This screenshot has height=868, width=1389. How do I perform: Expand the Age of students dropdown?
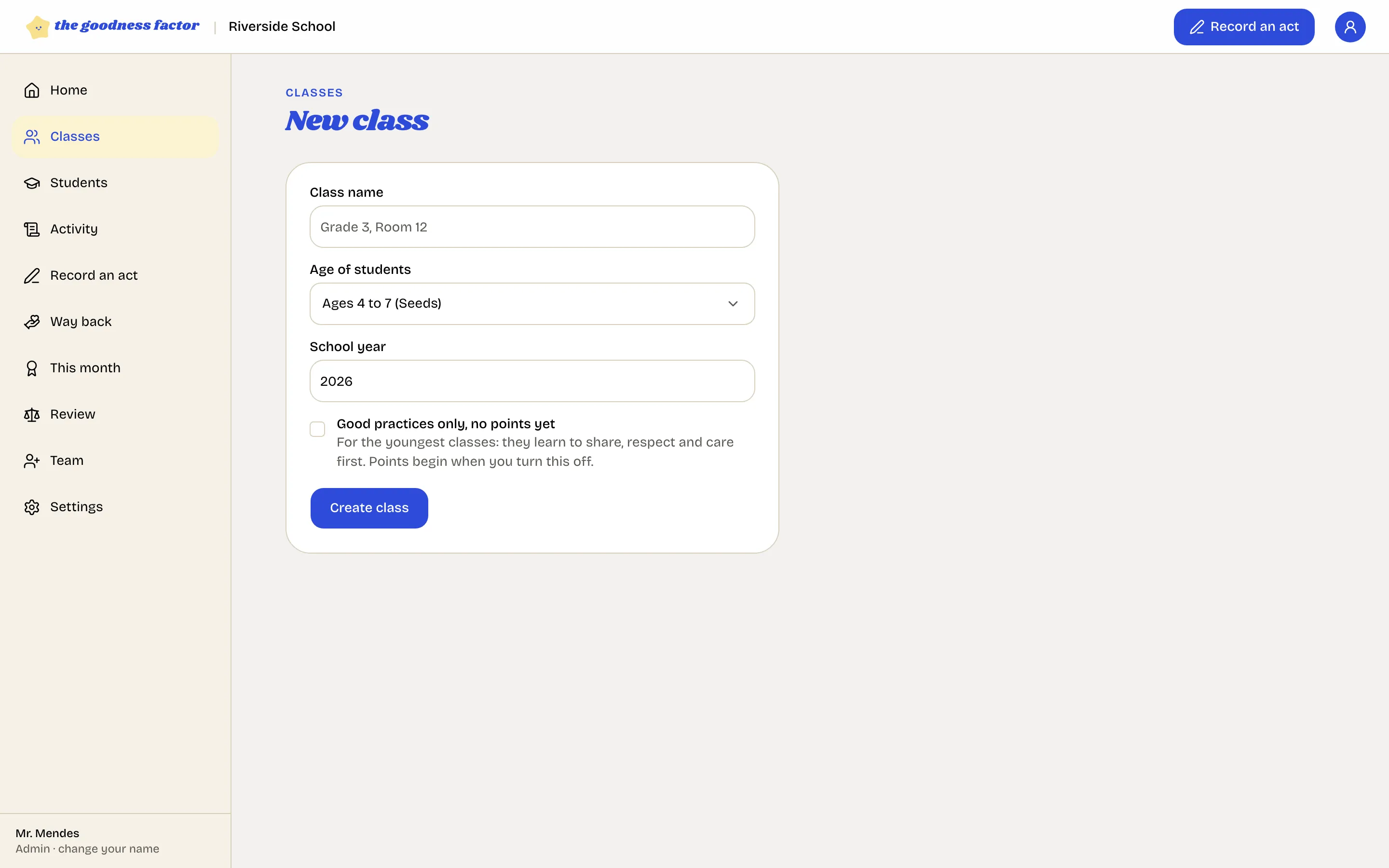(532, 304)
